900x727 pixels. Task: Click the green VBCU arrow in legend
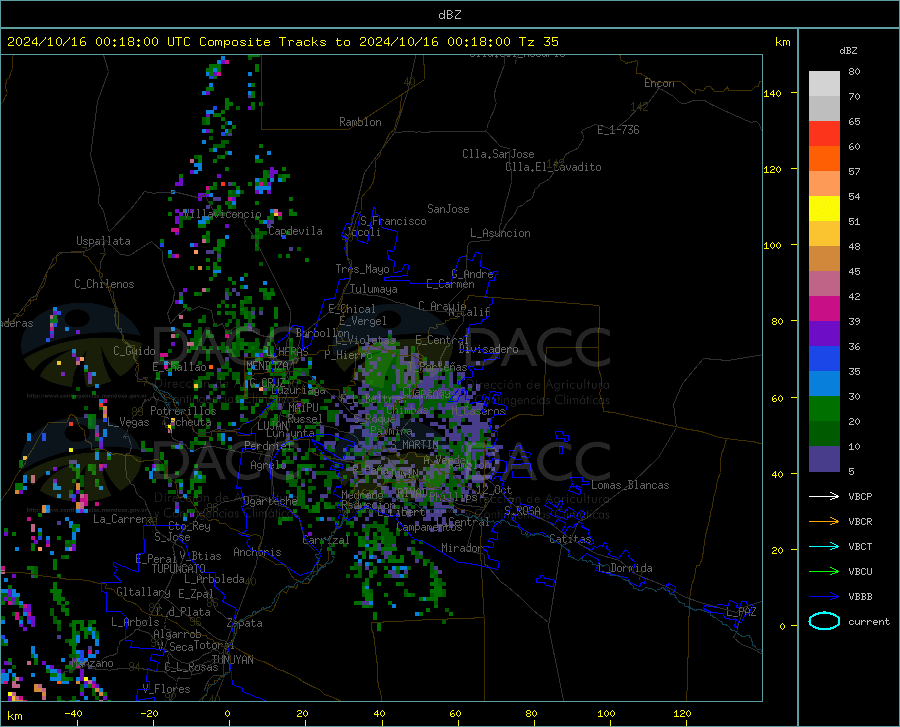click(824, 572)
